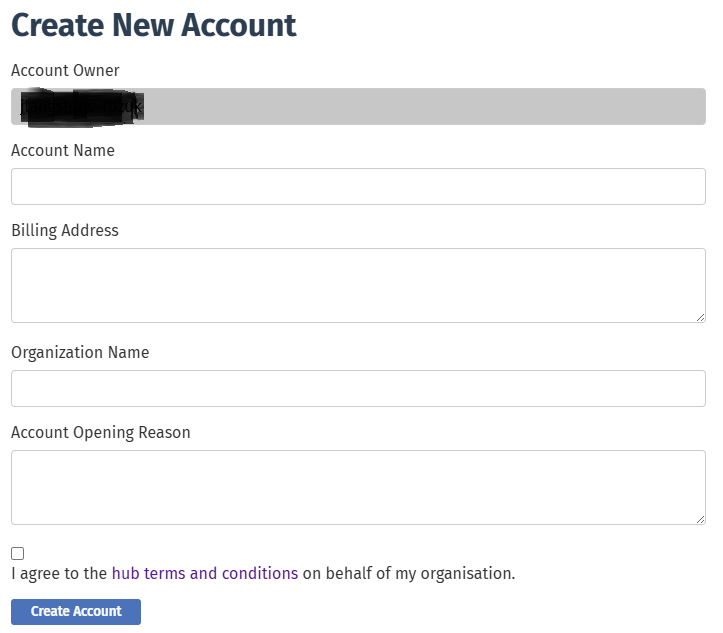Screen dimensions: 723x633
Task: Grab the Billing Address resize handle
Action: (700, 316)
